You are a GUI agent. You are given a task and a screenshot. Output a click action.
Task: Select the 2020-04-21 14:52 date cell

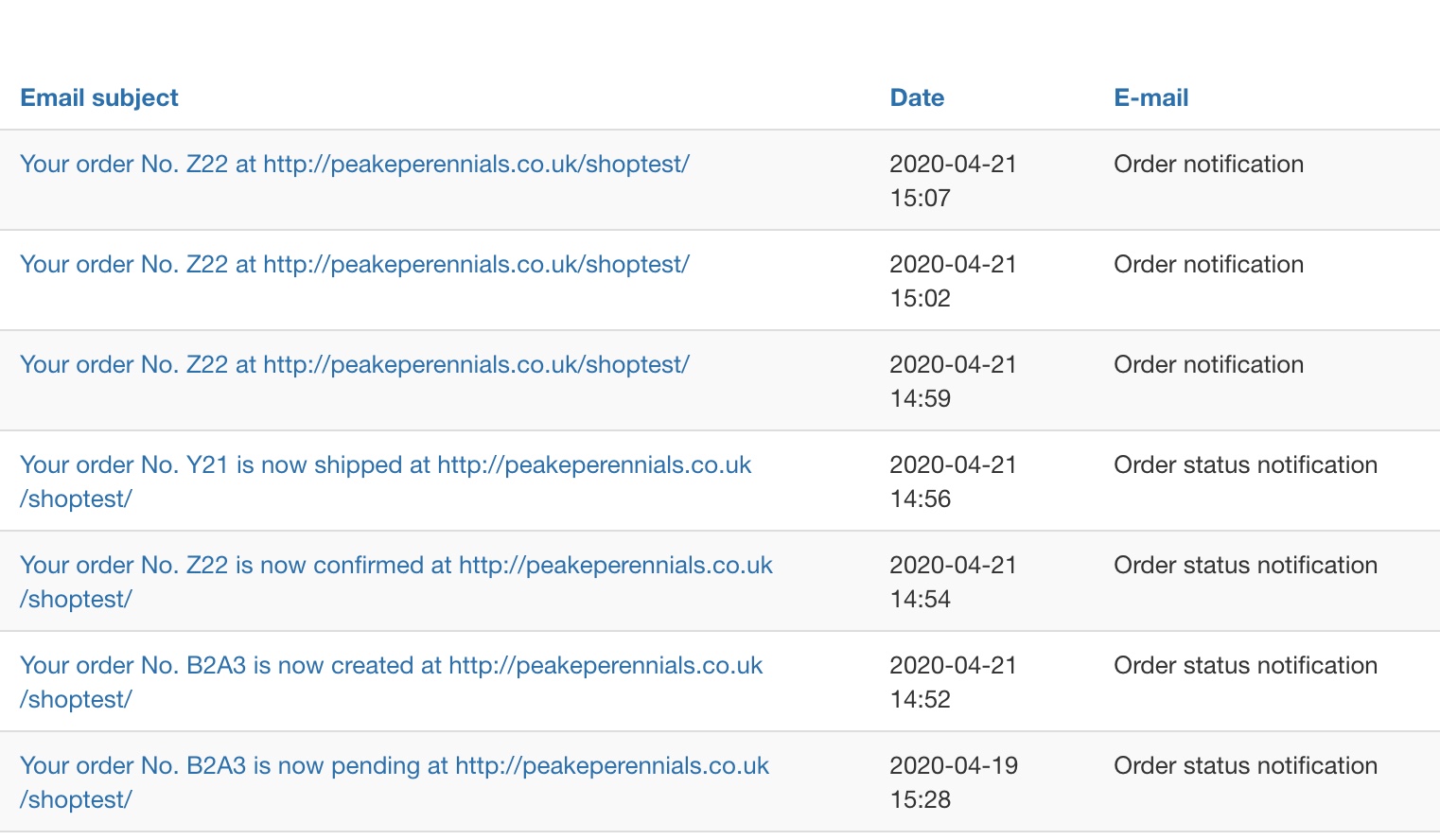tap(953, 682)
